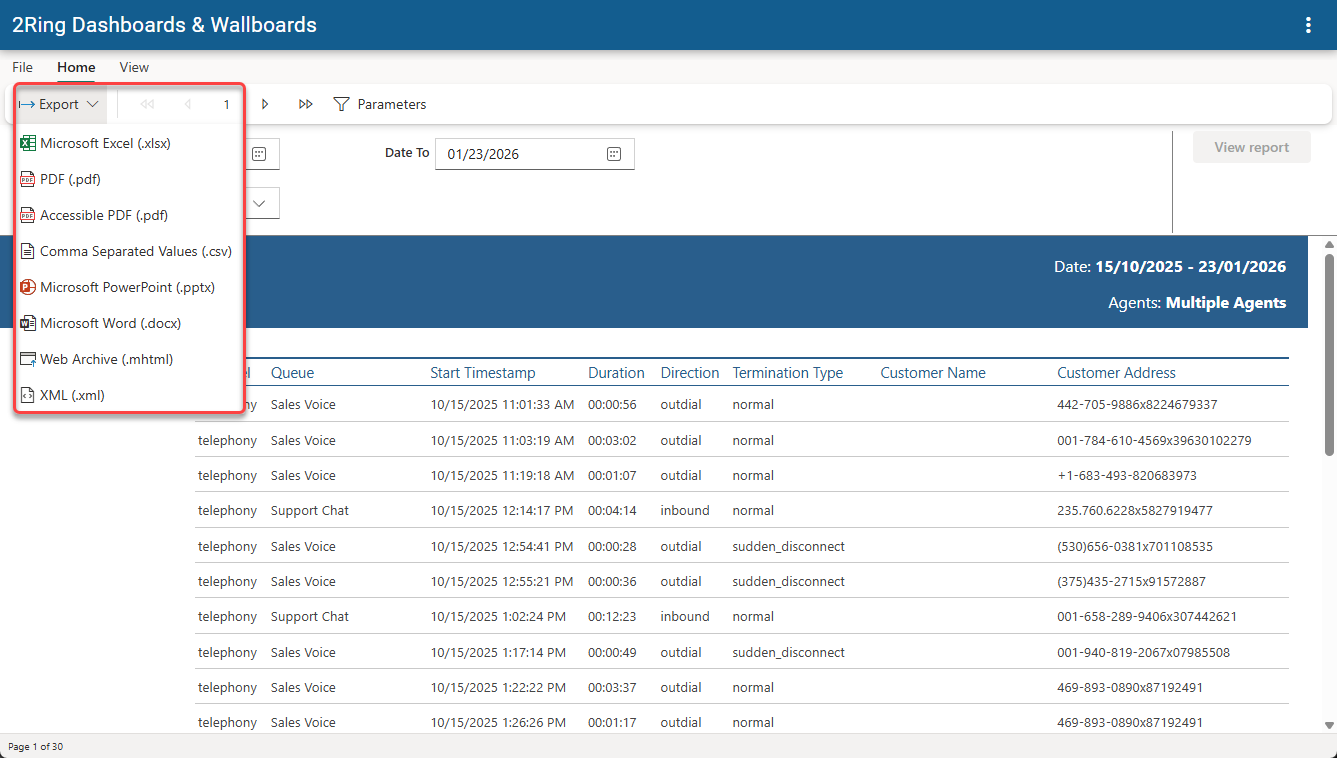Select timestamp 10/15/2025 12:54:41 PM

click(502, 547)
